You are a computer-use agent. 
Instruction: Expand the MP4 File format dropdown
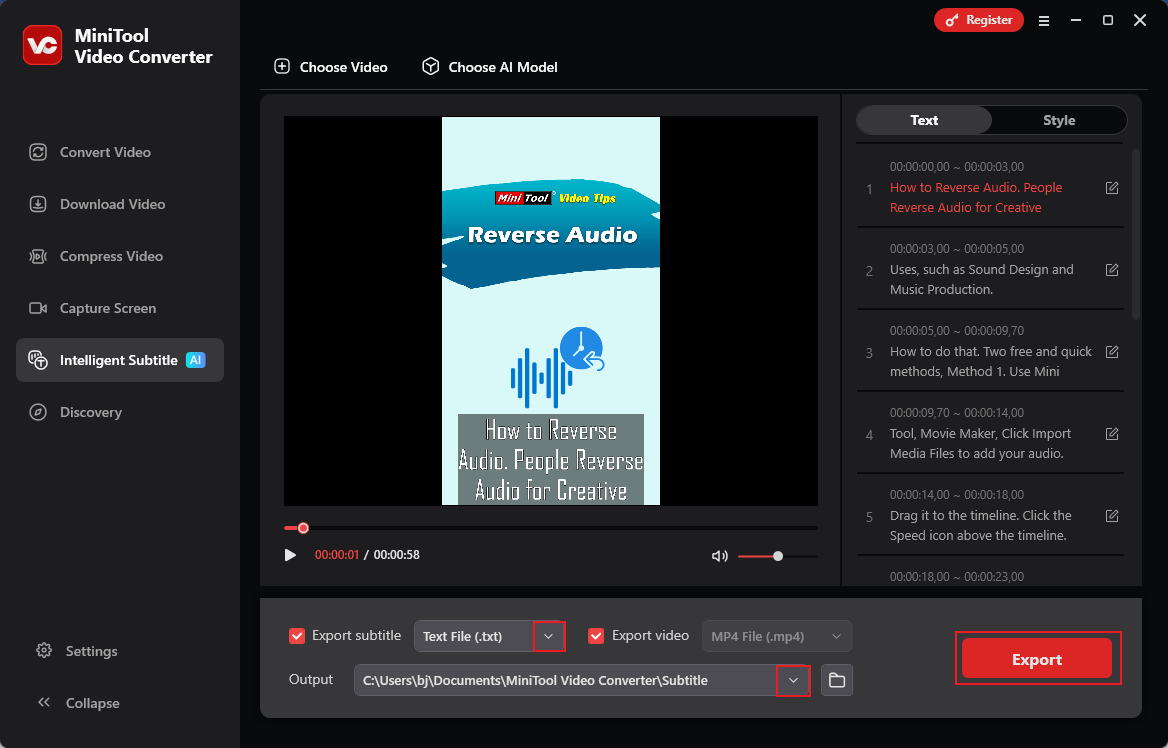[x=837, y=636]
